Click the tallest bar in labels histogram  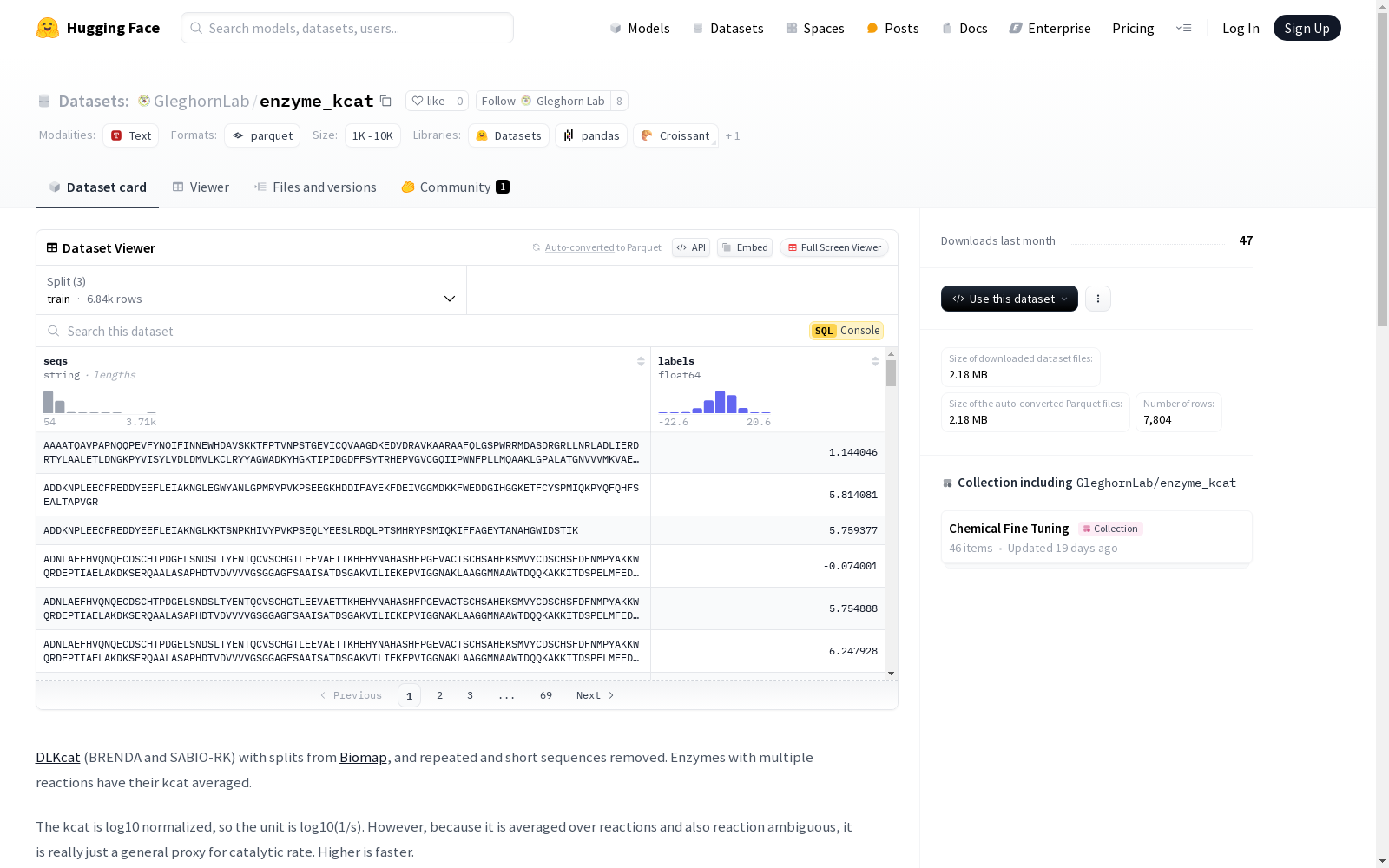[720, 402]
